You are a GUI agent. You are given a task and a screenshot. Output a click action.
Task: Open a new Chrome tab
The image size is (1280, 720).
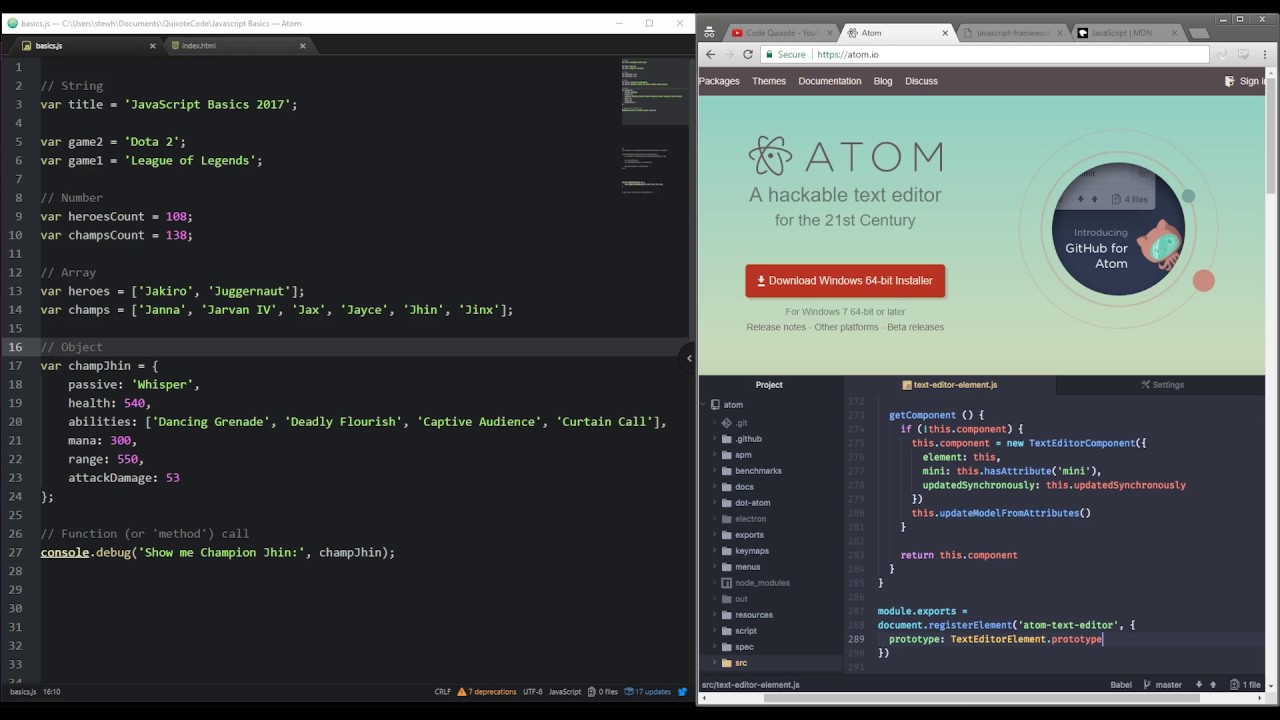pos(1199,33)
